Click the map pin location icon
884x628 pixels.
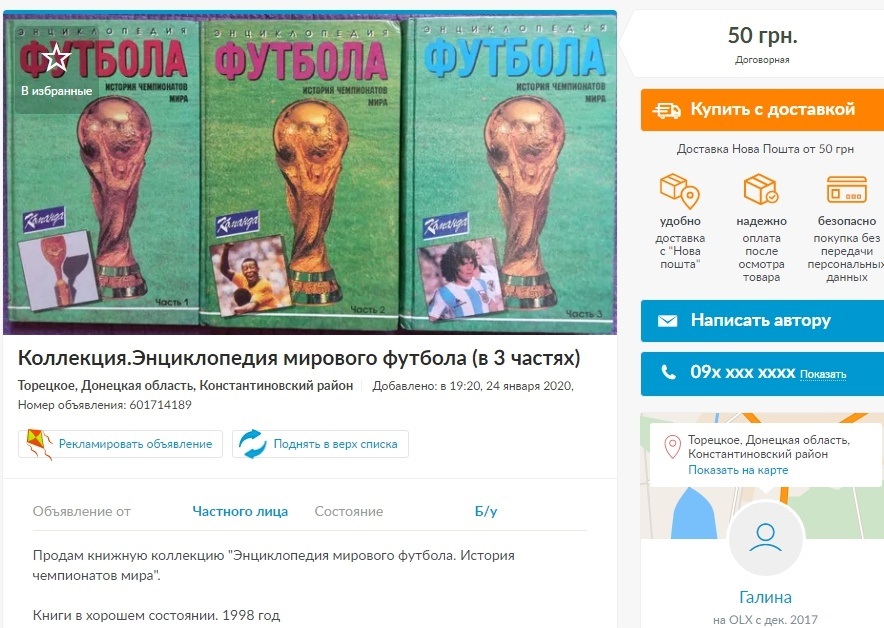(672, 446)
